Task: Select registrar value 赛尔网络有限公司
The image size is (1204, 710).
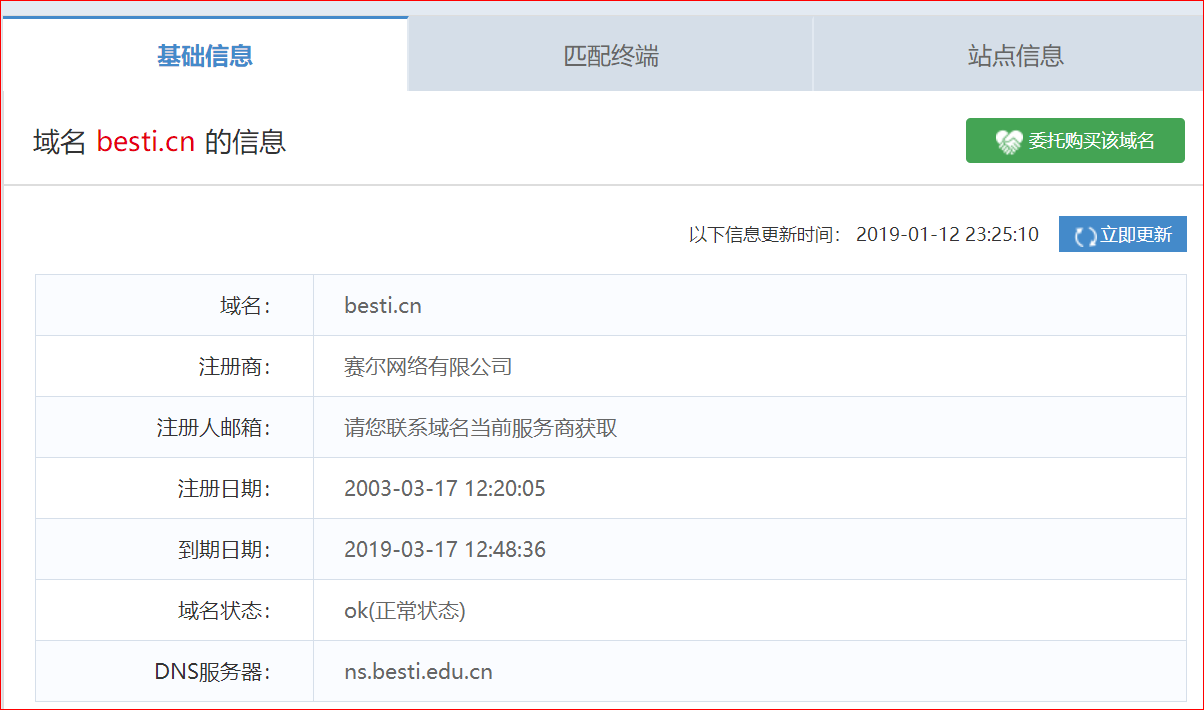Action: point(428,367)
